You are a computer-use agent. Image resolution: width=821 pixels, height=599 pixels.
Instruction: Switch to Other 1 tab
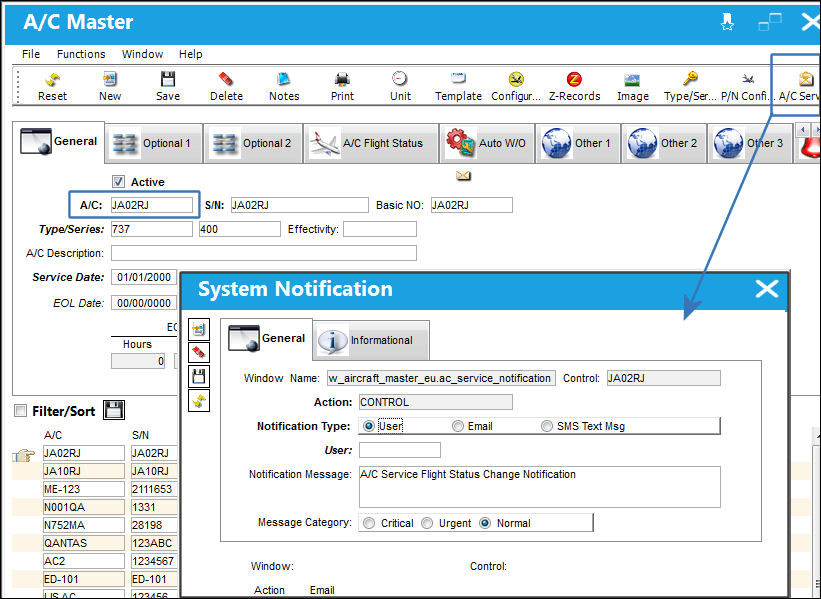point(578,143)
